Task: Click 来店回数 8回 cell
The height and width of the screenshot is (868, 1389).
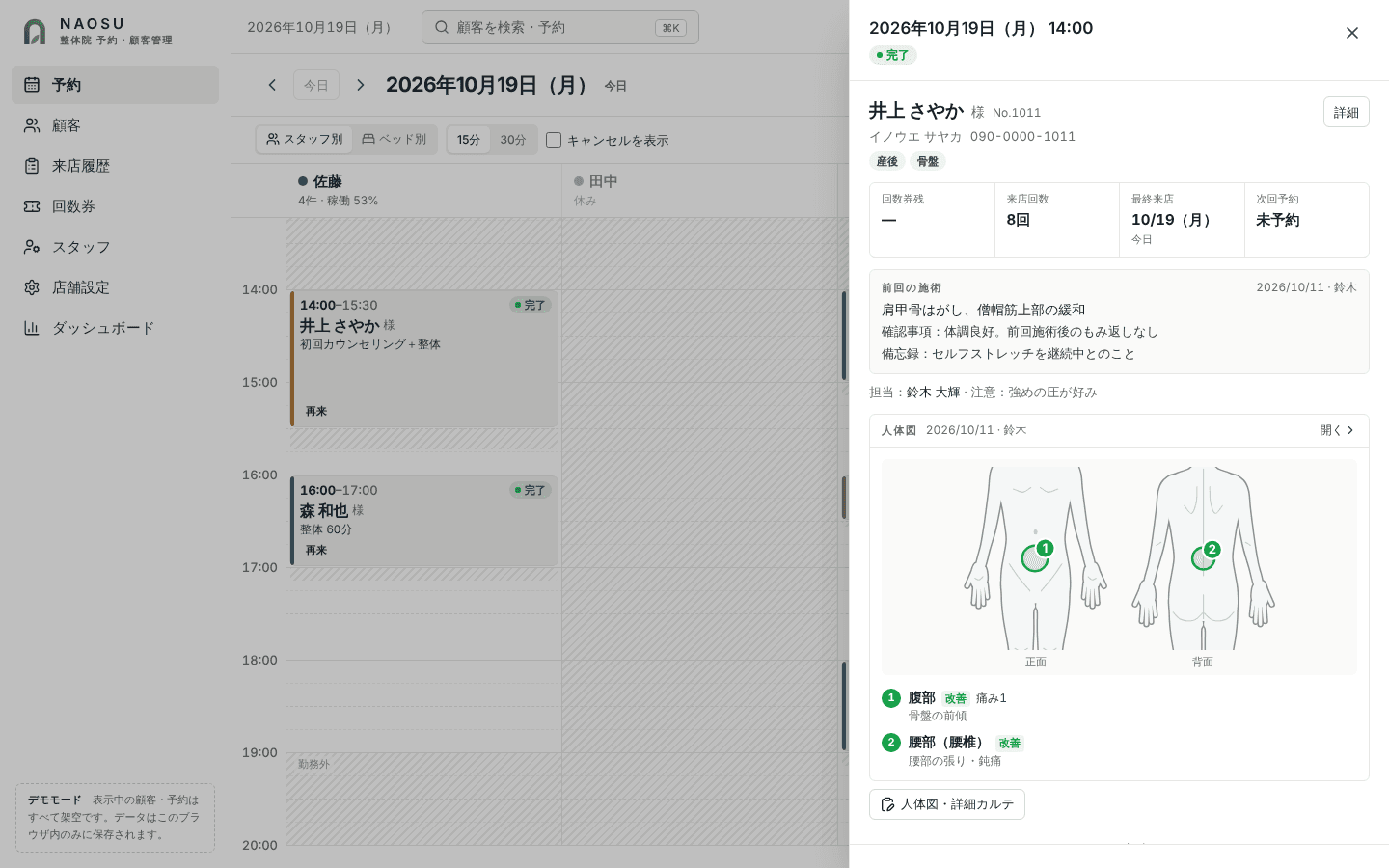Action: point(1057,220)
